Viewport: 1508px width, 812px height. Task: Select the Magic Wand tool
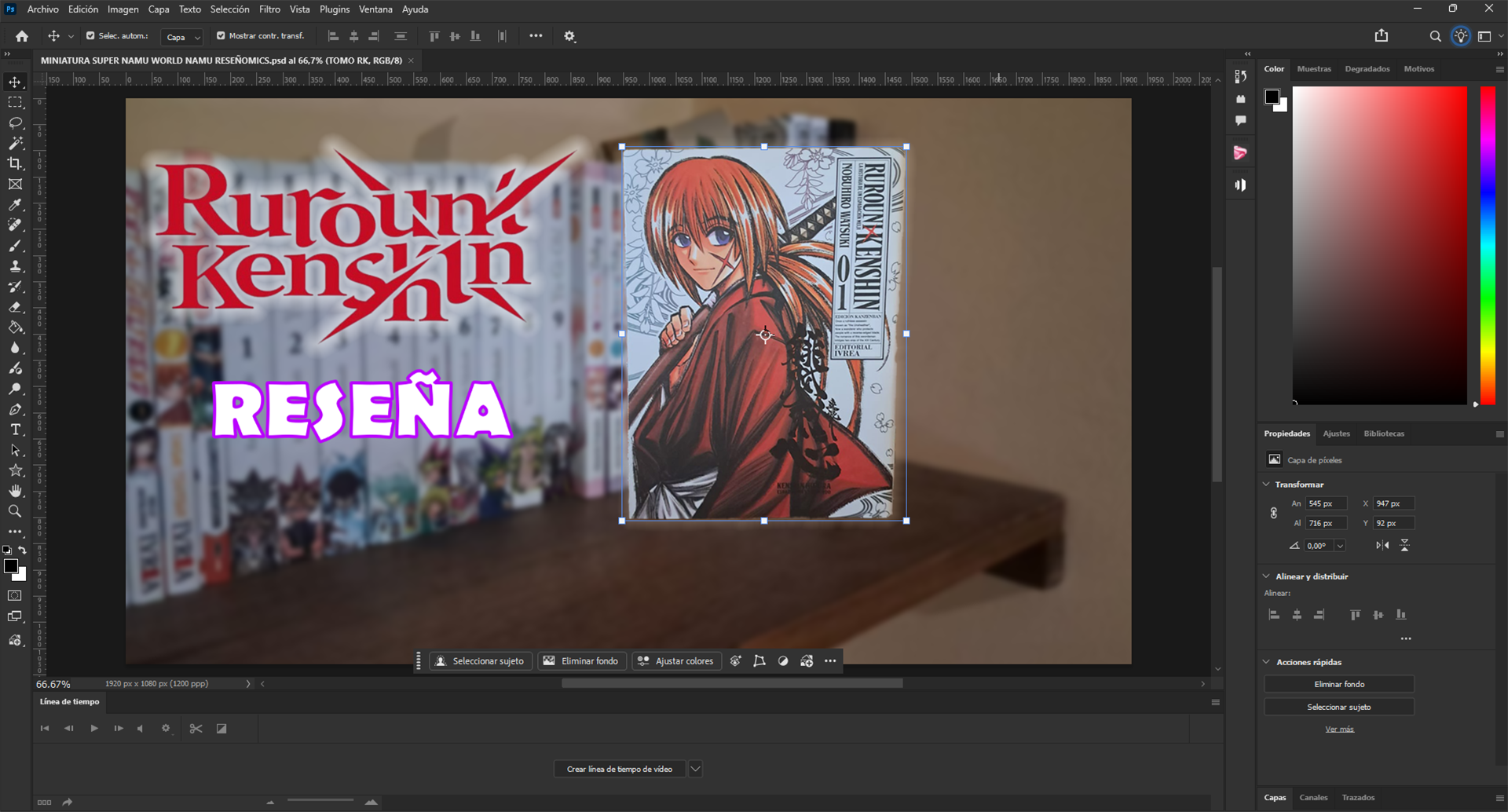tap(15, 144)
